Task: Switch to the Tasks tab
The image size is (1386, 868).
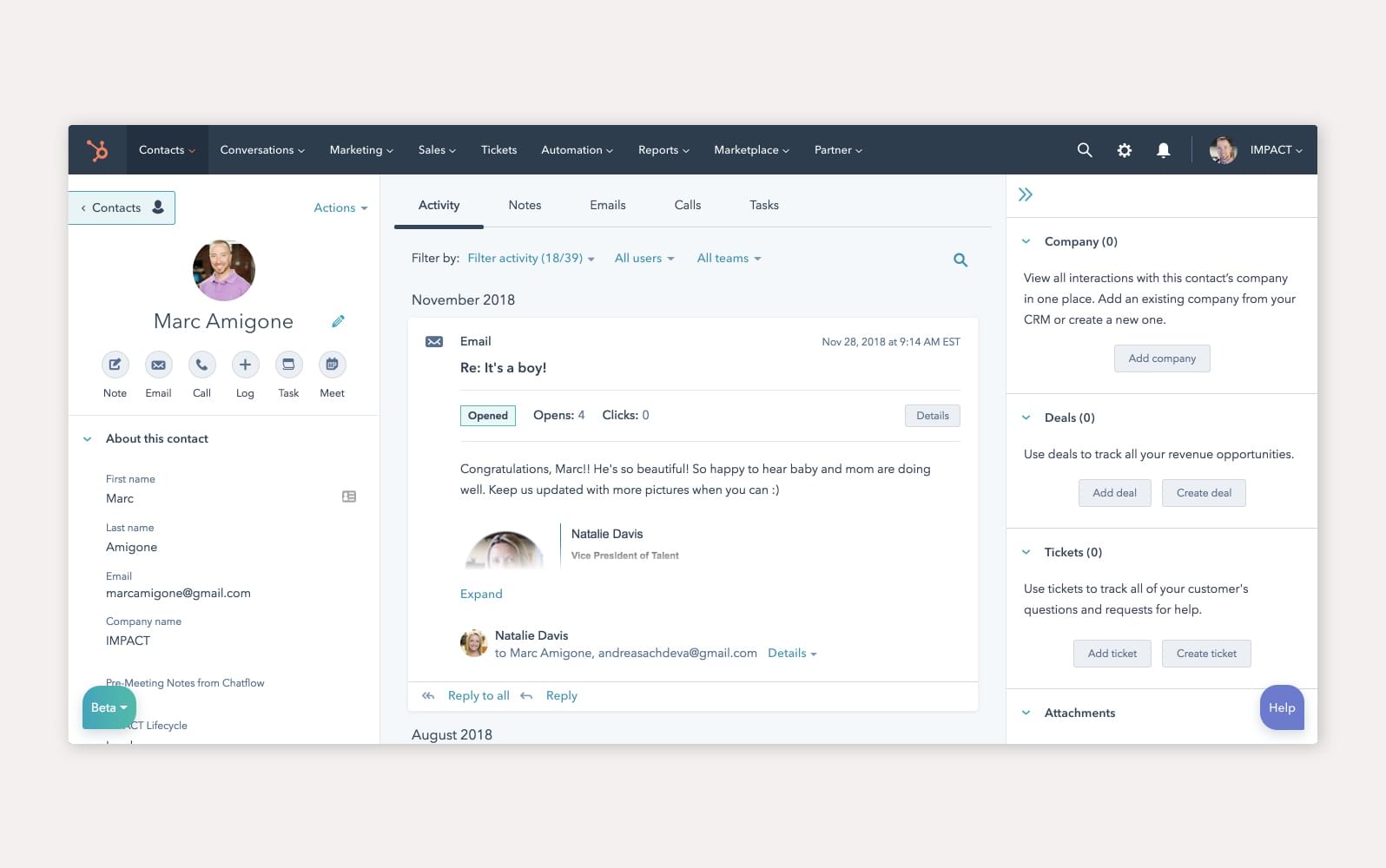Action: 764,205
